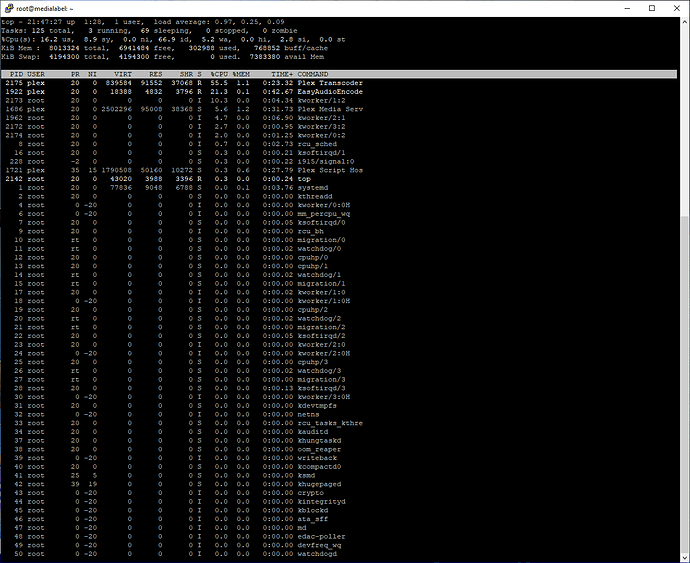
Task: Click the edac-poller command
Action: click(x=321, y=537)
